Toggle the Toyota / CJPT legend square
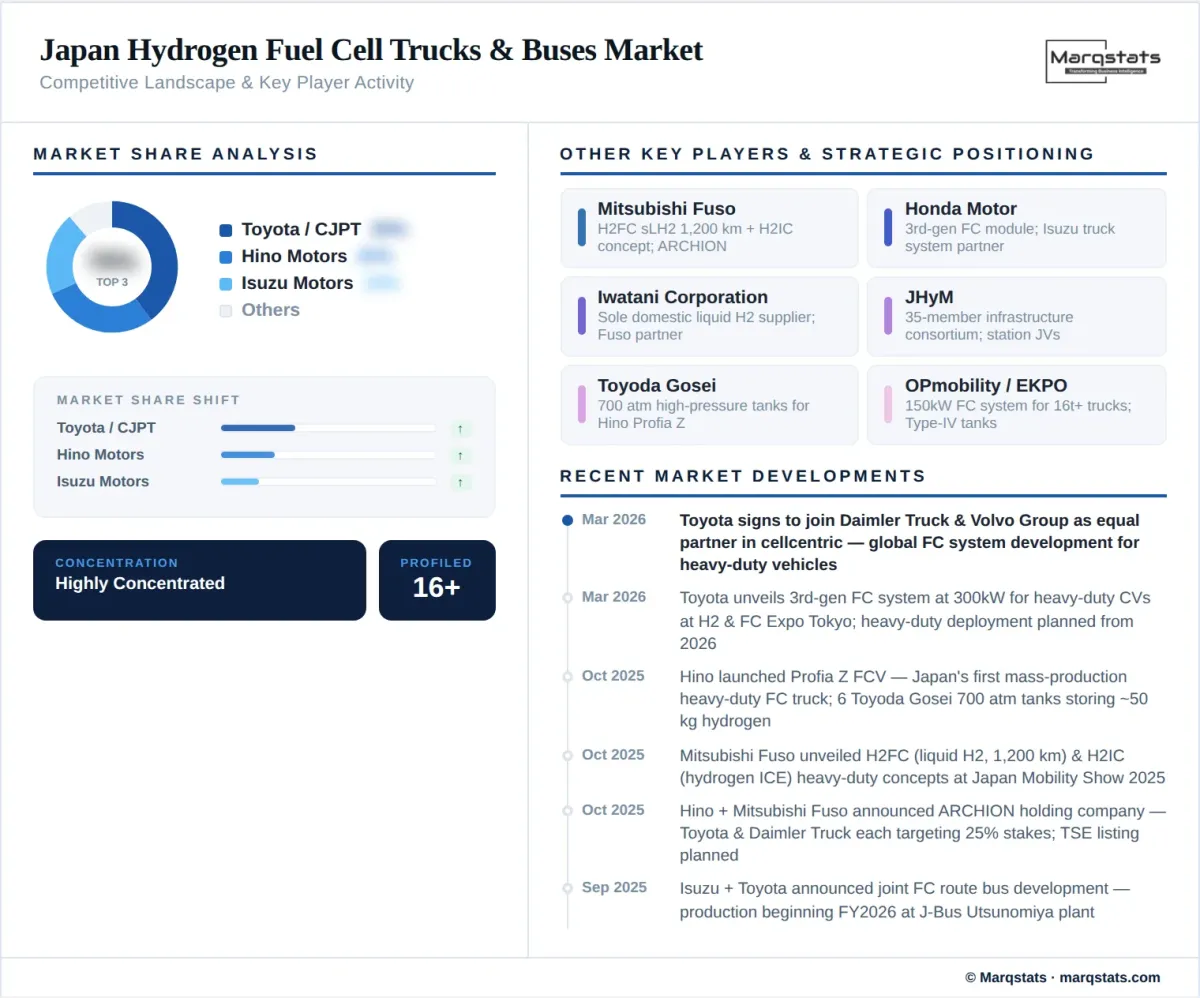This screenshot has width=1200, height=998. (225, 229)
